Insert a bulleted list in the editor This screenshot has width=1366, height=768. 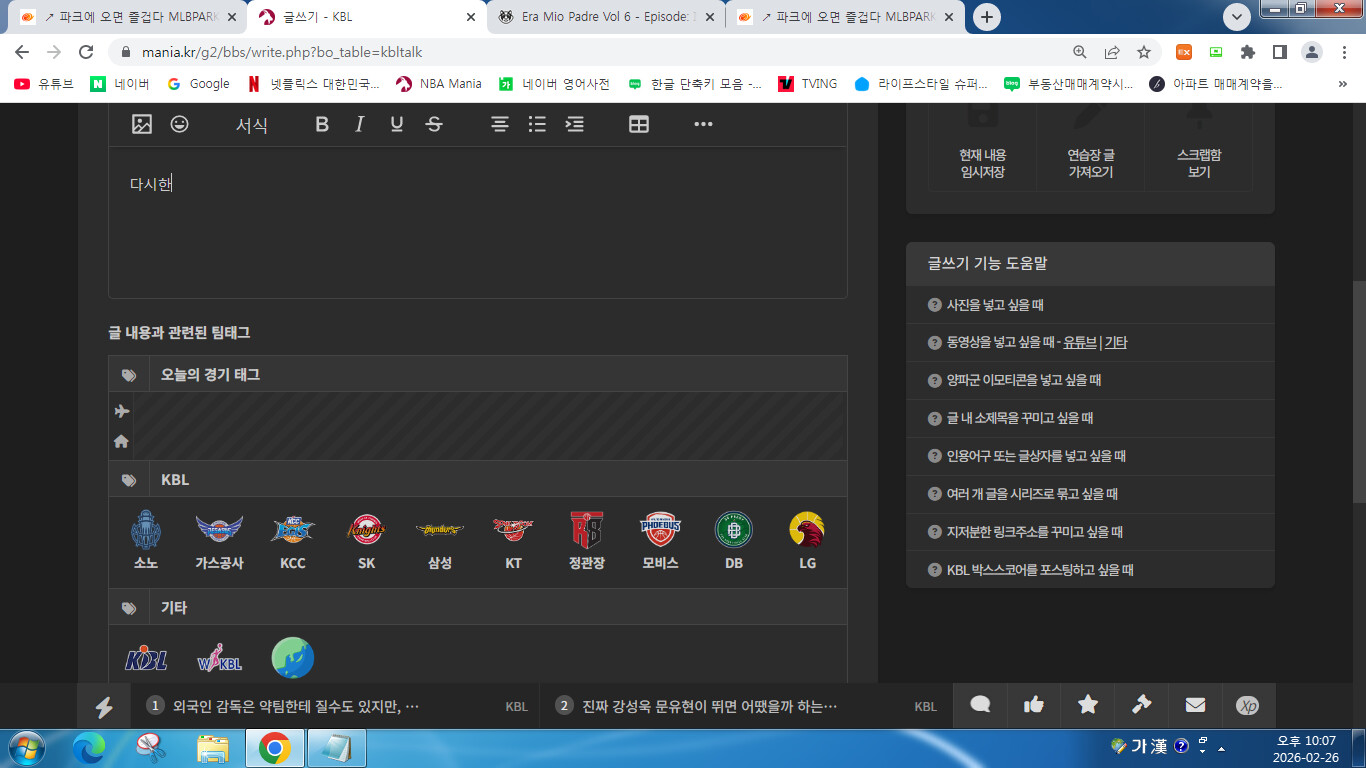(x=537, y=124)
